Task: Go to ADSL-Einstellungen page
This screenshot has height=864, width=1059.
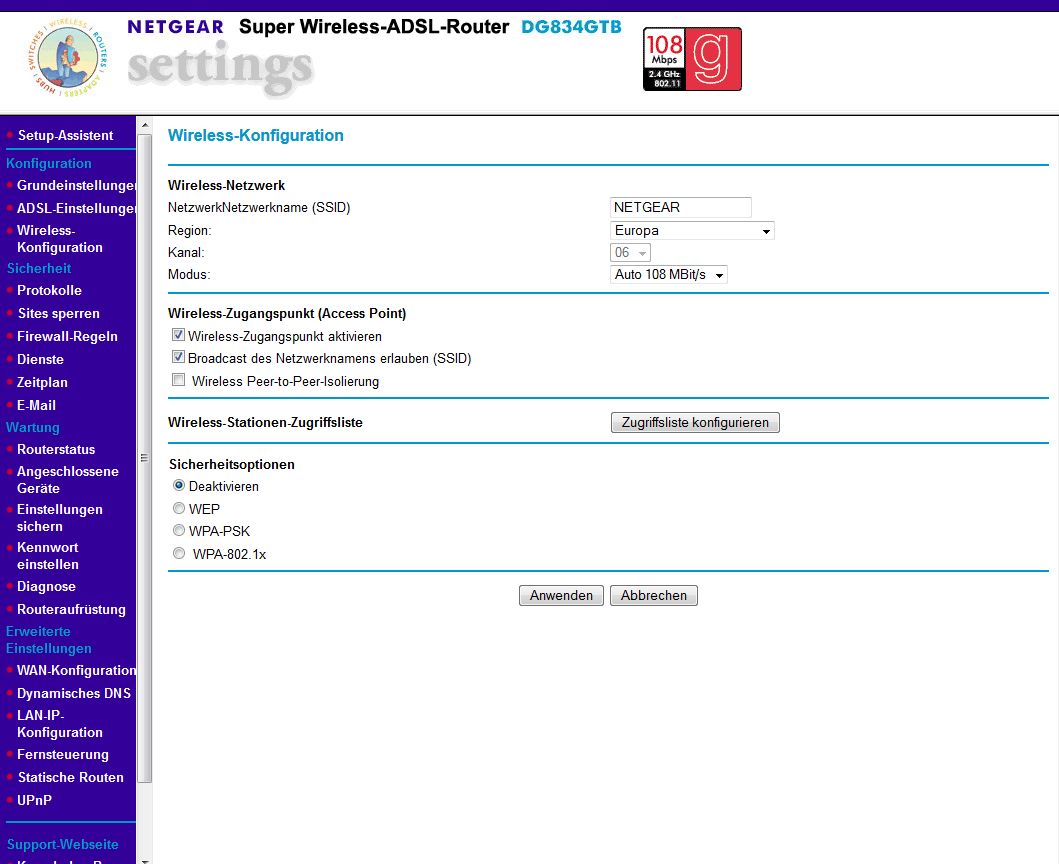Action: click(76, 208)
